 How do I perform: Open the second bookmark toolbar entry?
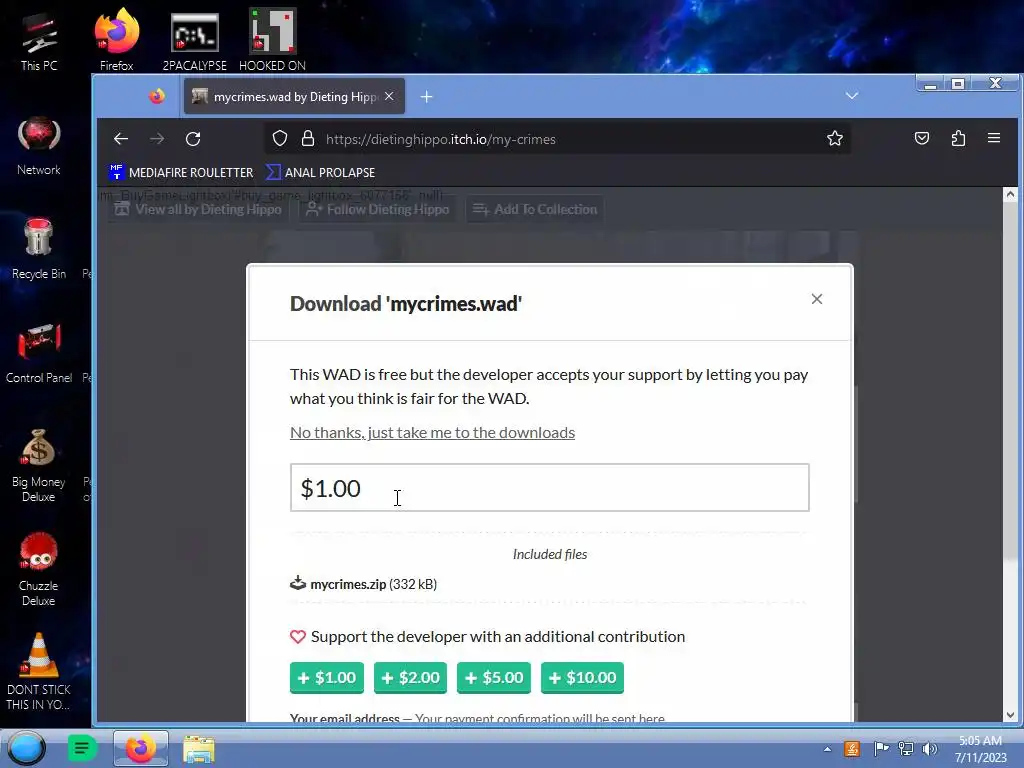320,172
